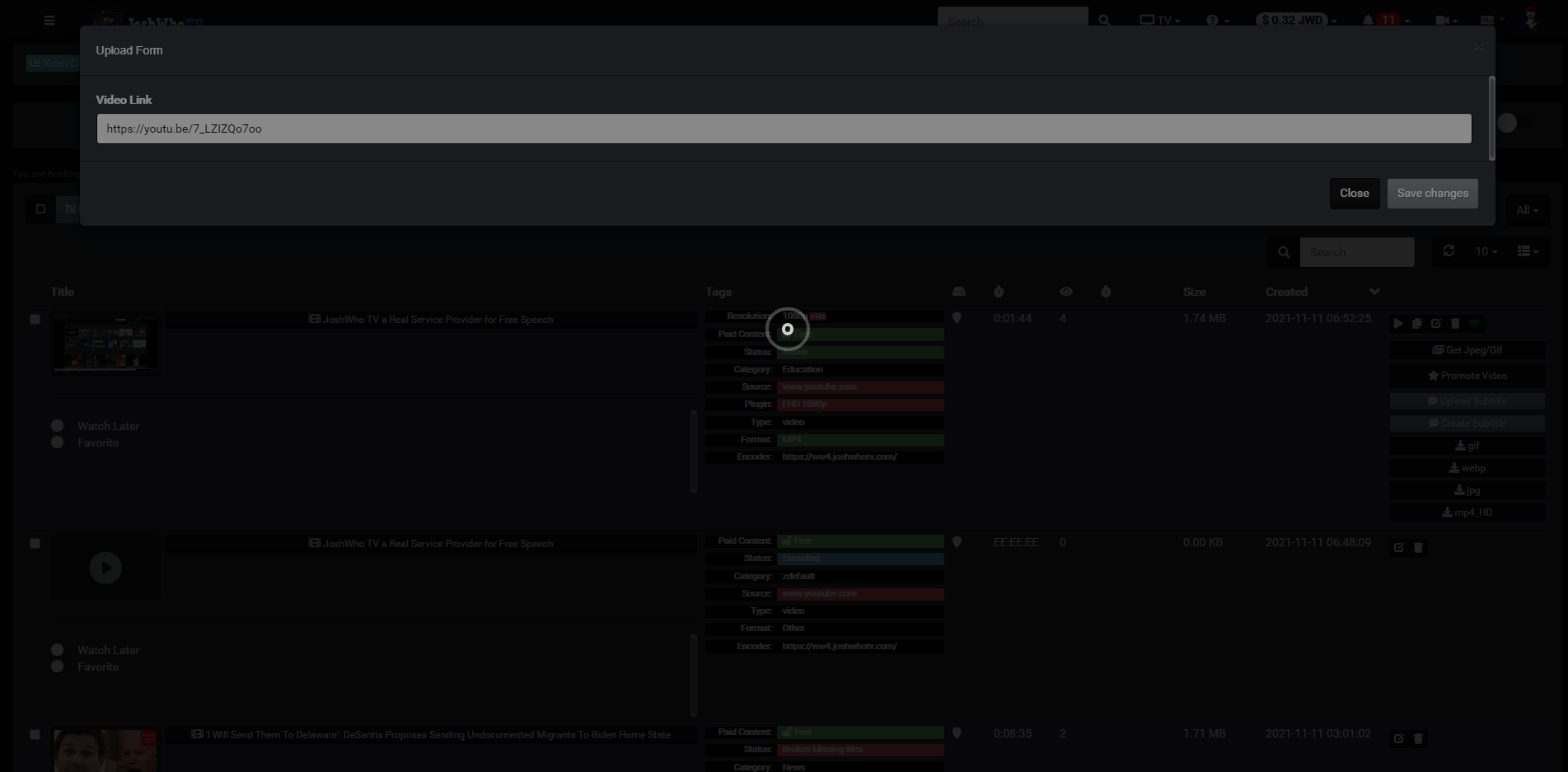1568x772 pixels.
Task: Delete the 06:52:25 video via trash icon
Action: click(1455, 324)
